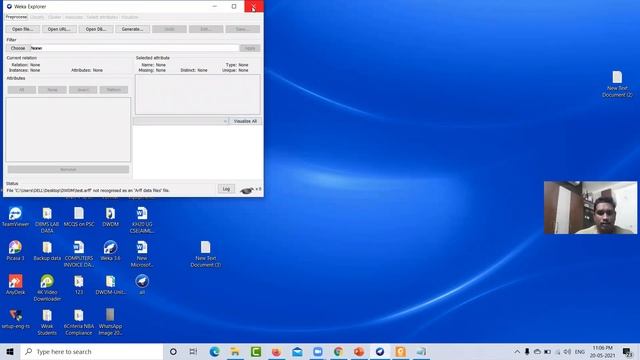Select the New Microsoft Word document icon

pos(142,253)
